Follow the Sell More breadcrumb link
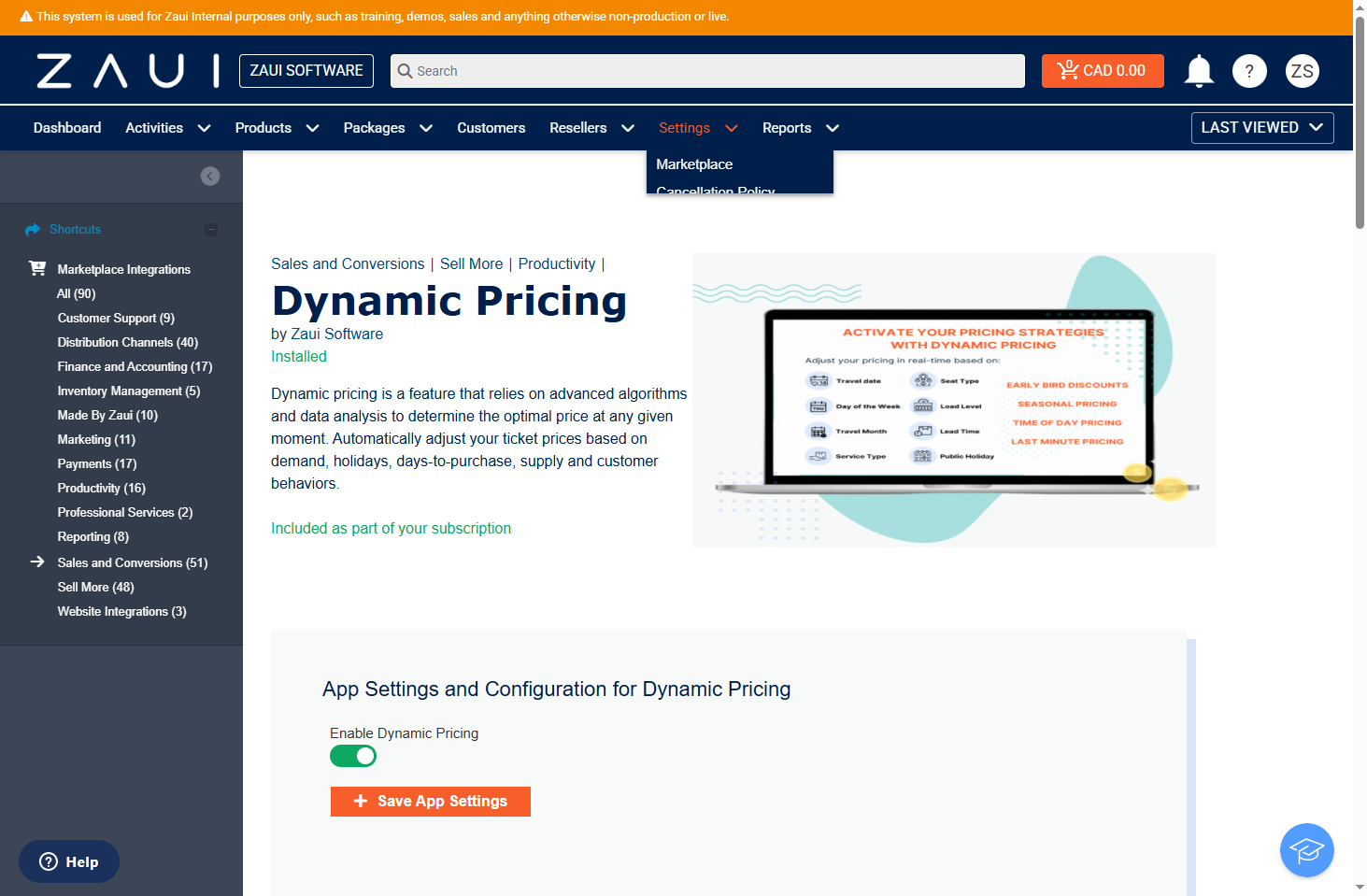The width and height of the screenshot is (1367, 896). [x=472, y=264]
